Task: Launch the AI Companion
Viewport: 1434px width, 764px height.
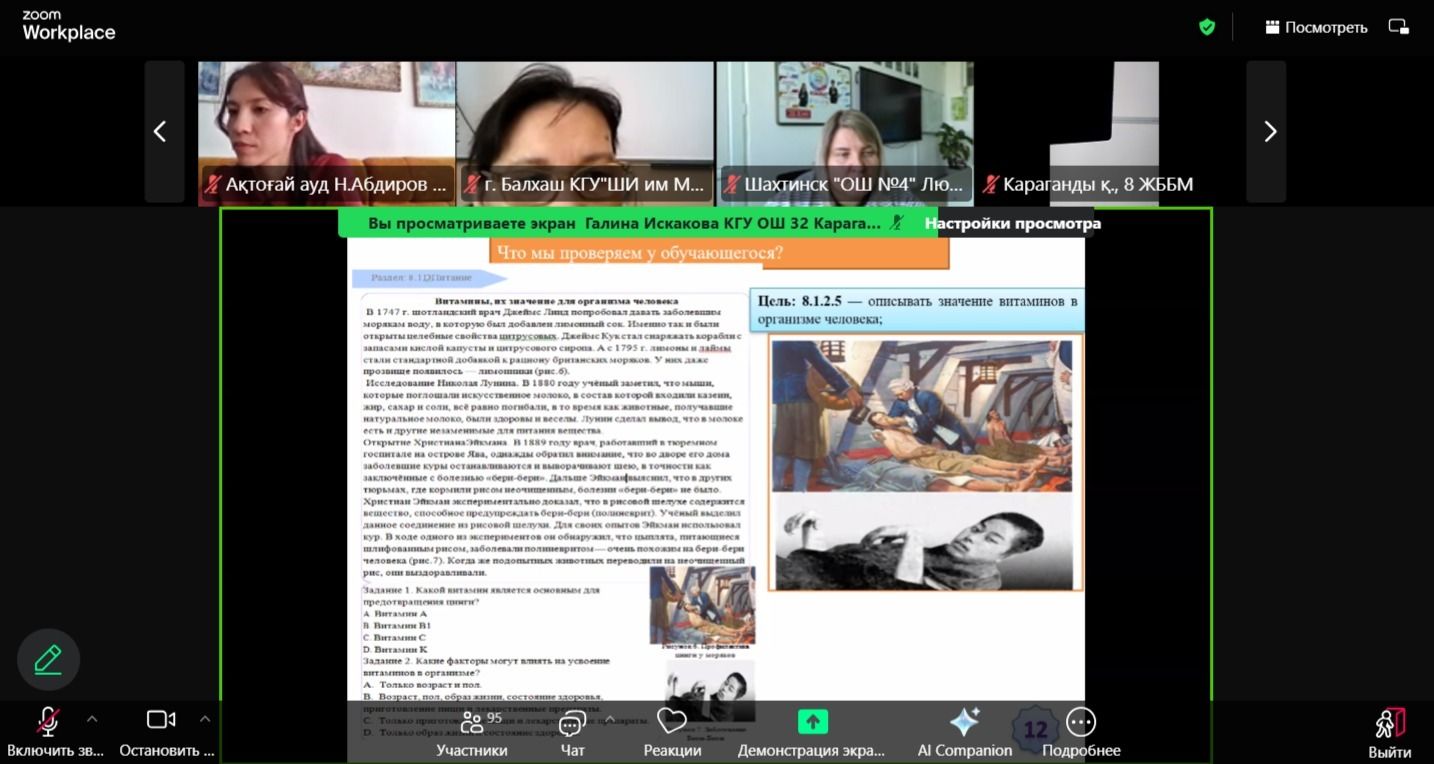Action: [x=964, y=731]
